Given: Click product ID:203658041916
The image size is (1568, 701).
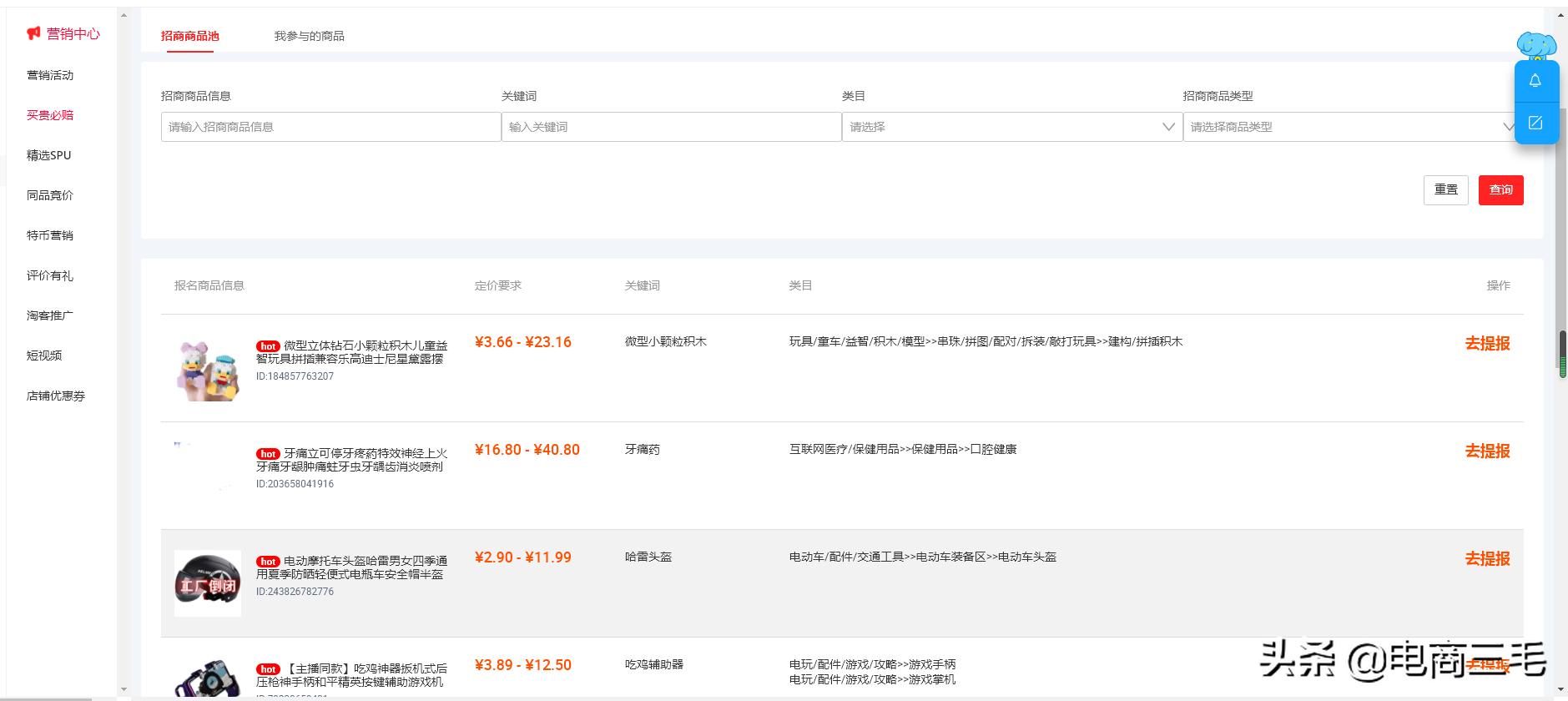Looking at the screenshot, I should pos(295,484).
